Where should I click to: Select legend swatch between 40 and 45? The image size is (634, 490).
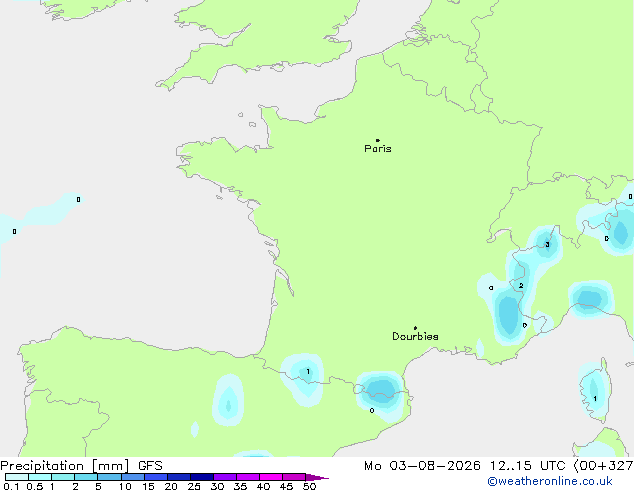coord(271,477)
